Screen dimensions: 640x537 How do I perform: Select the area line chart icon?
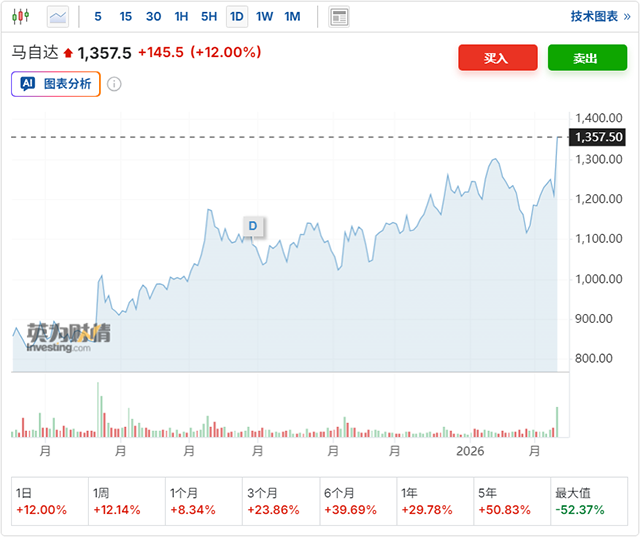coord(58,16)
